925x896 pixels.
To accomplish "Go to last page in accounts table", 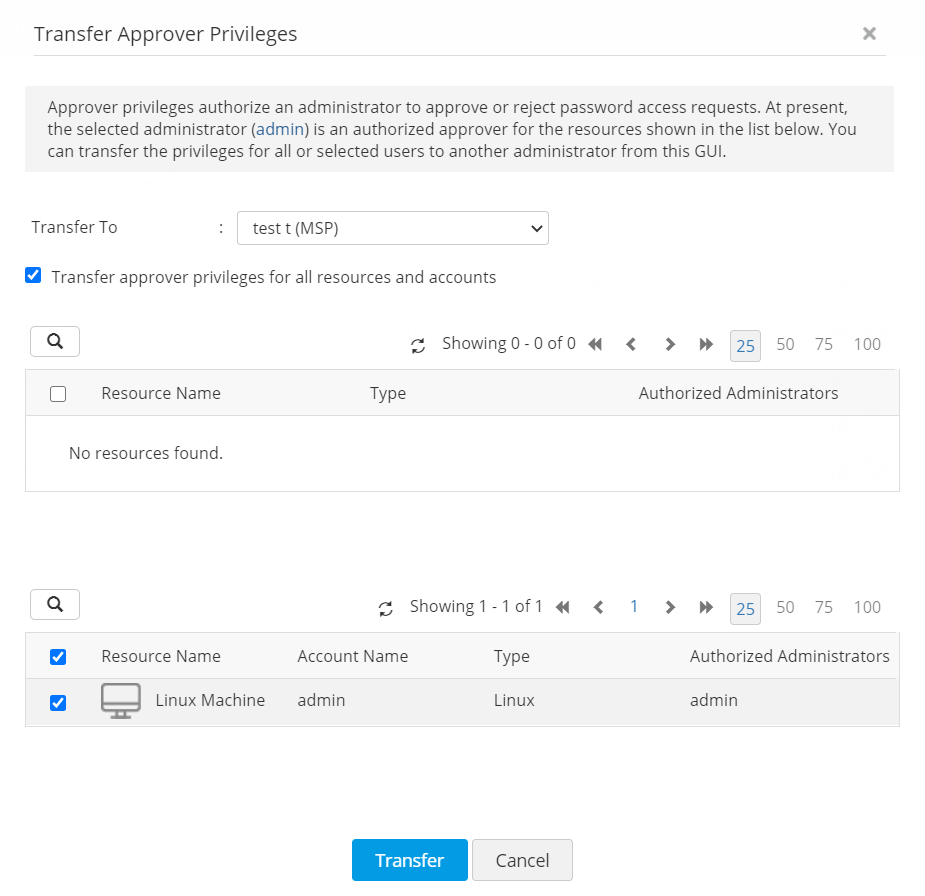I will click(706, 607).
